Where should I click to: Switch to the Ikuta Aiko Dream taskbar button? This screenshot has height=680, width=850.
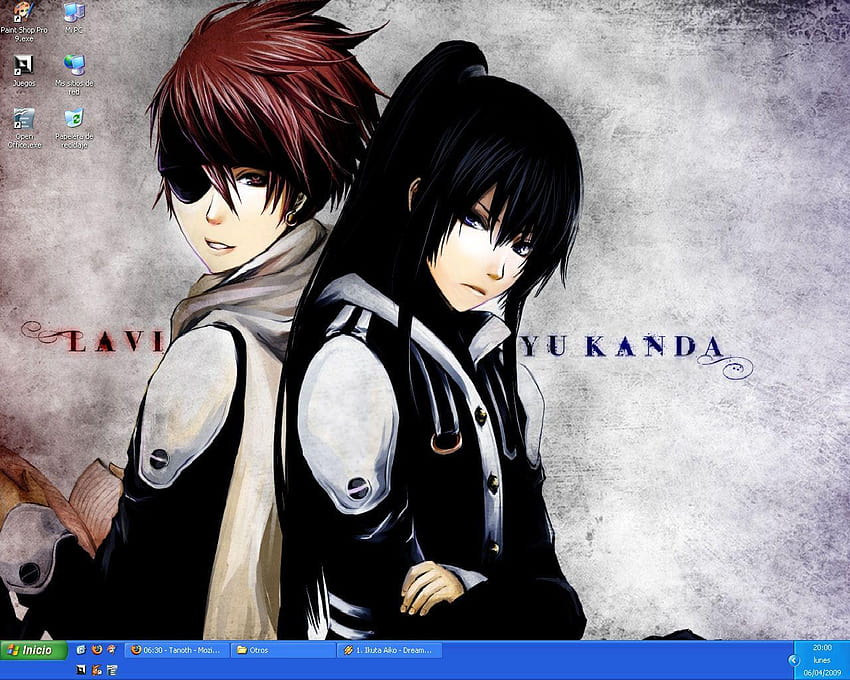tap(389, 650)
